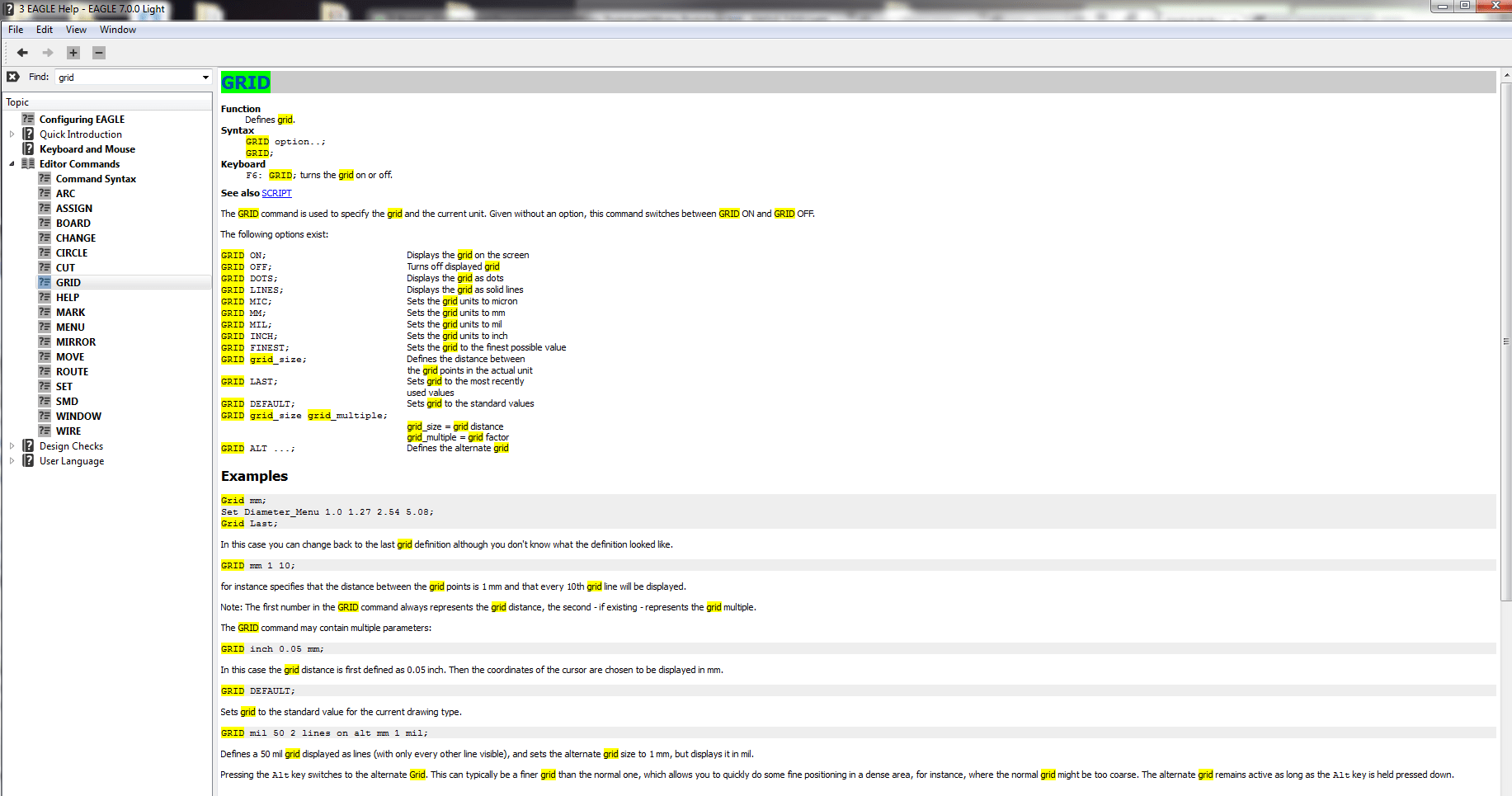This screenshot has width=1512, height=796.
Task: Select the Design Checks topic
Action: click(71, 446)
